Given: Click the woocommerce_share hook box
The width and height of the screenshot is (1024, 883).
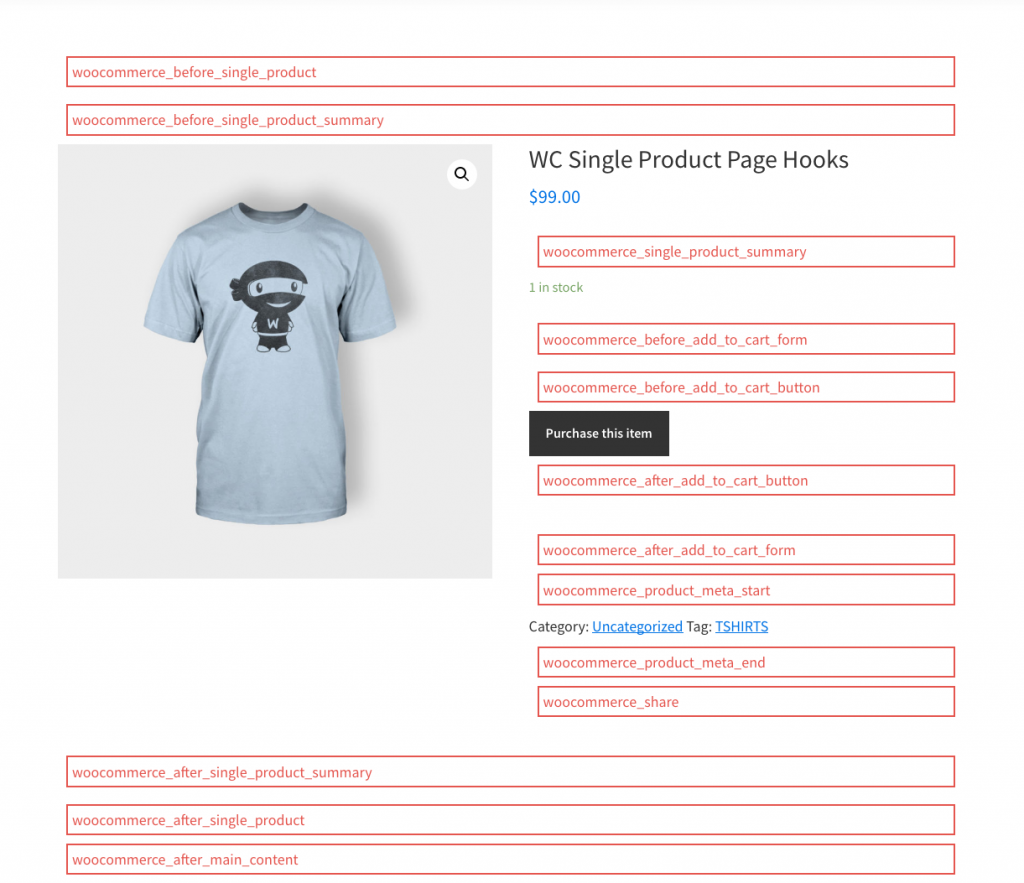Looking at the screenshot, I should click(746, 701).
